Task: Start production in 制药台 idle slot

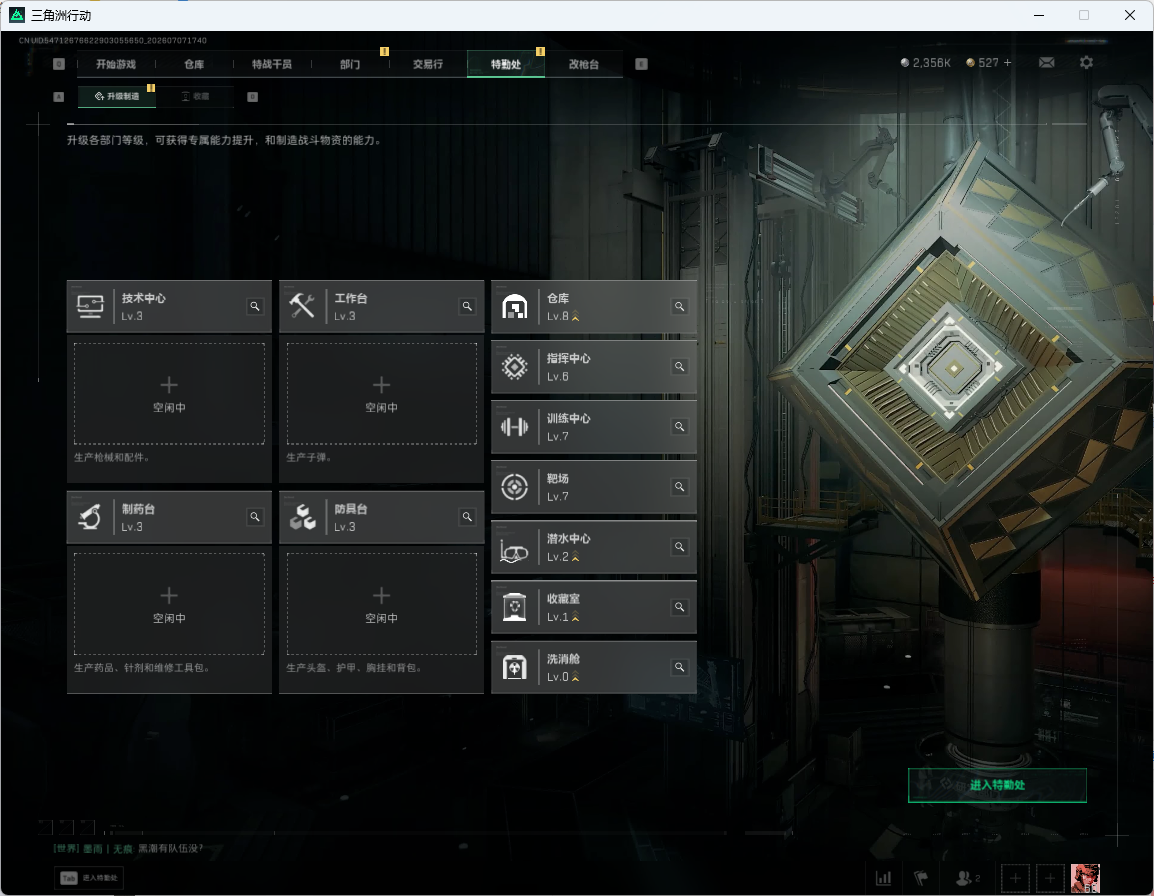Action: pyautogui.click(x=169, y=604)
